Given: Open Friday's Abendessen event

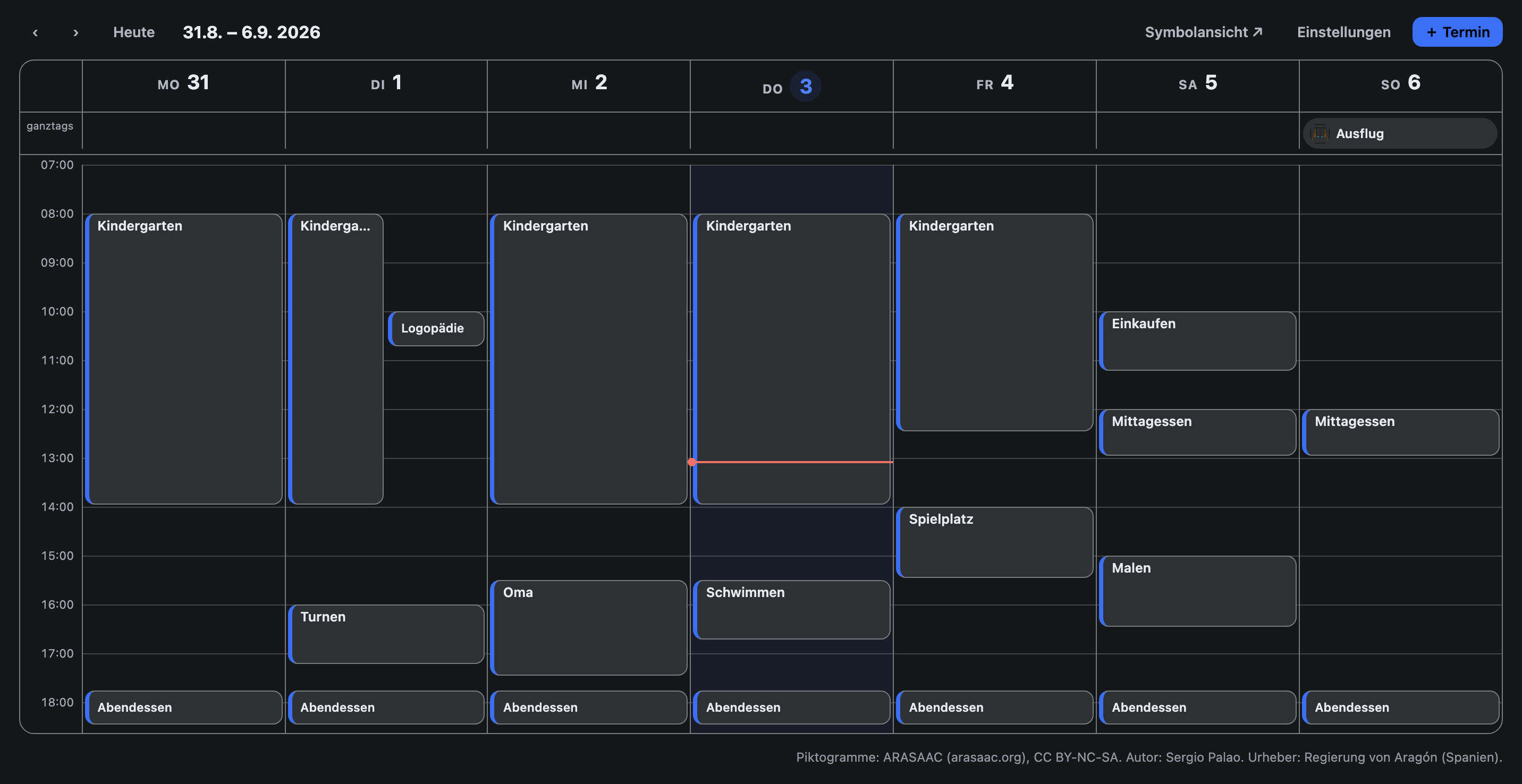Looking at the screenshot, I should (994, 708).
